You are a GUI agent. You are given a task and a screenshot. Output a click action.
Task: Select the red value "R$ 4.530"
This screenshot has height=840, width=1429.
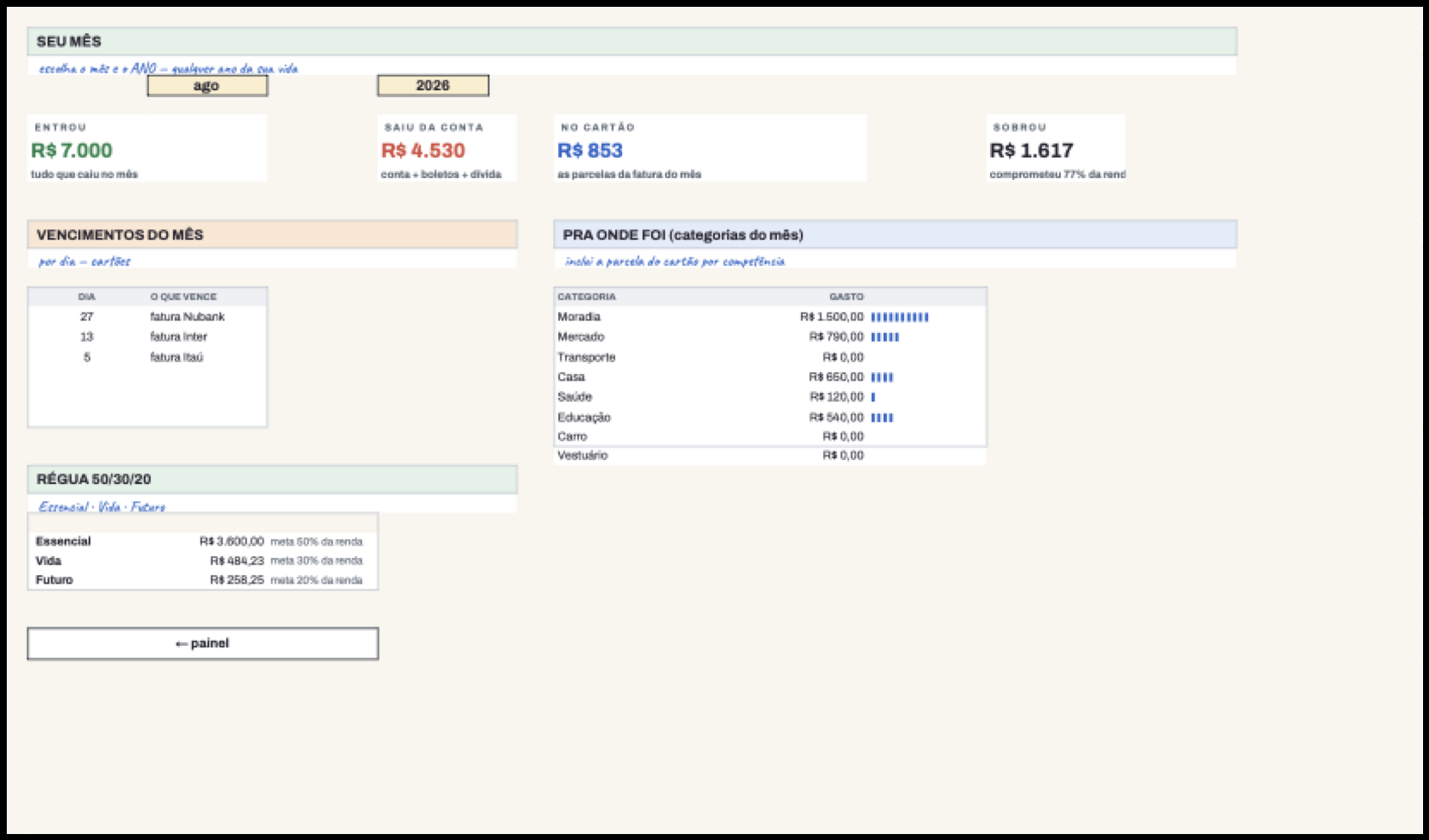tap(424, 151)
